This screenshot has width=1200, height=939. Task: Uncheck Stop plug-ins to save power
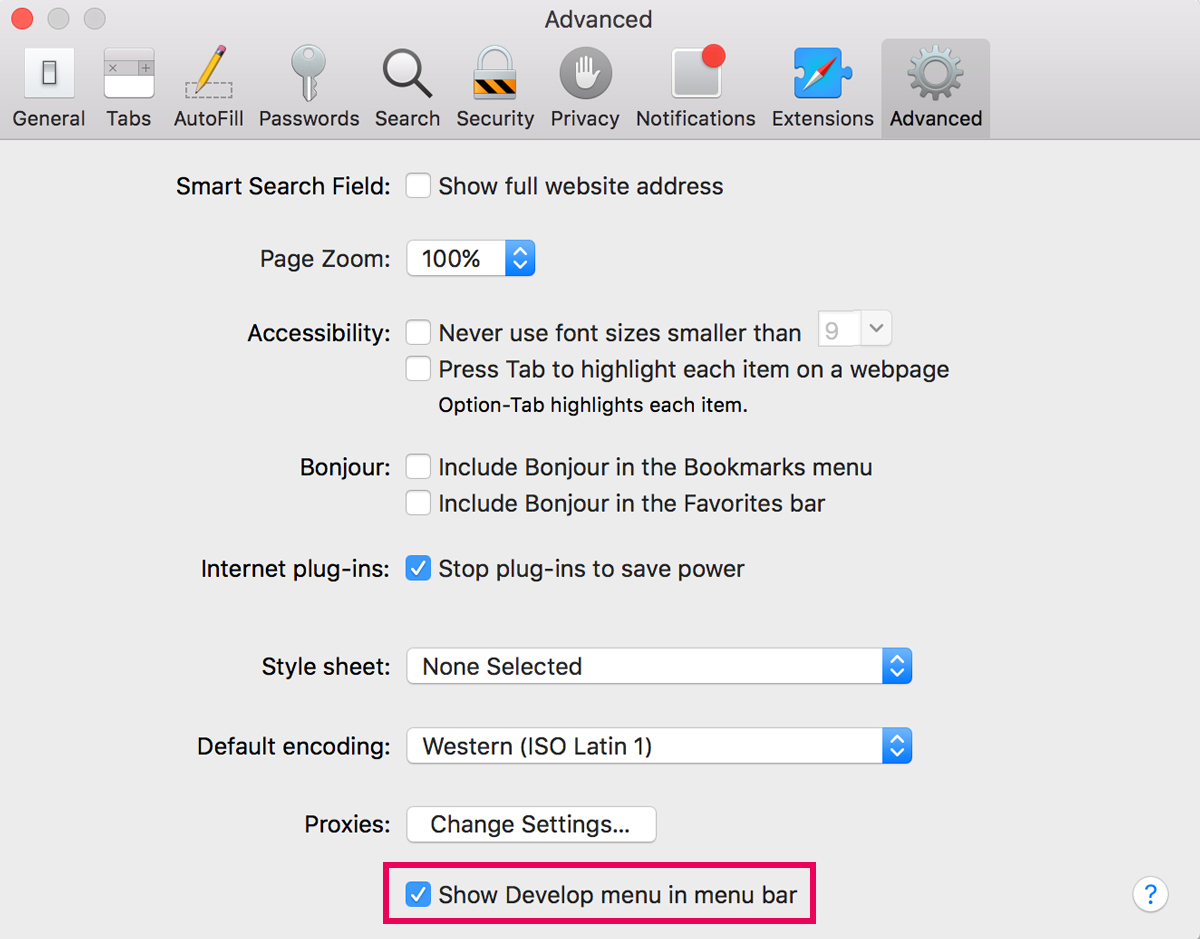click(x=418, y=569)
